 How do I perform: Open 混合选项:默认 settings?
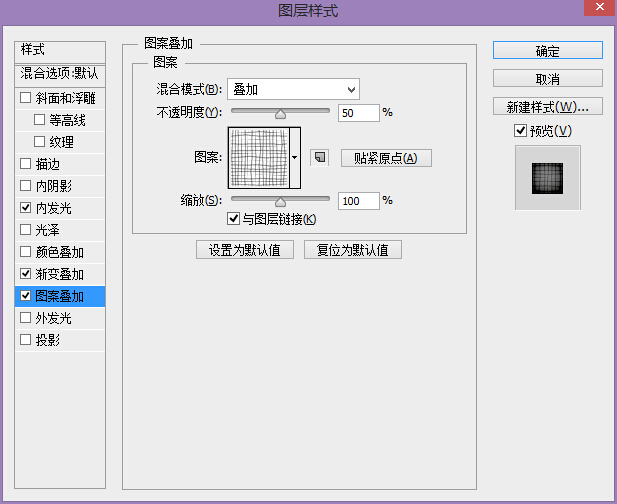point(60,74)
